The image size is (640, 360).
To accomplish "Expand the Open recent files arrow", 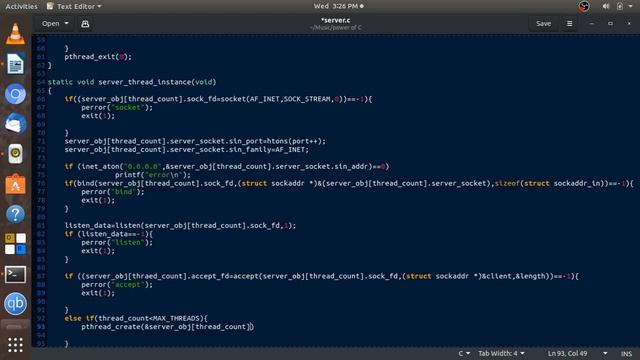I will 67,24.
